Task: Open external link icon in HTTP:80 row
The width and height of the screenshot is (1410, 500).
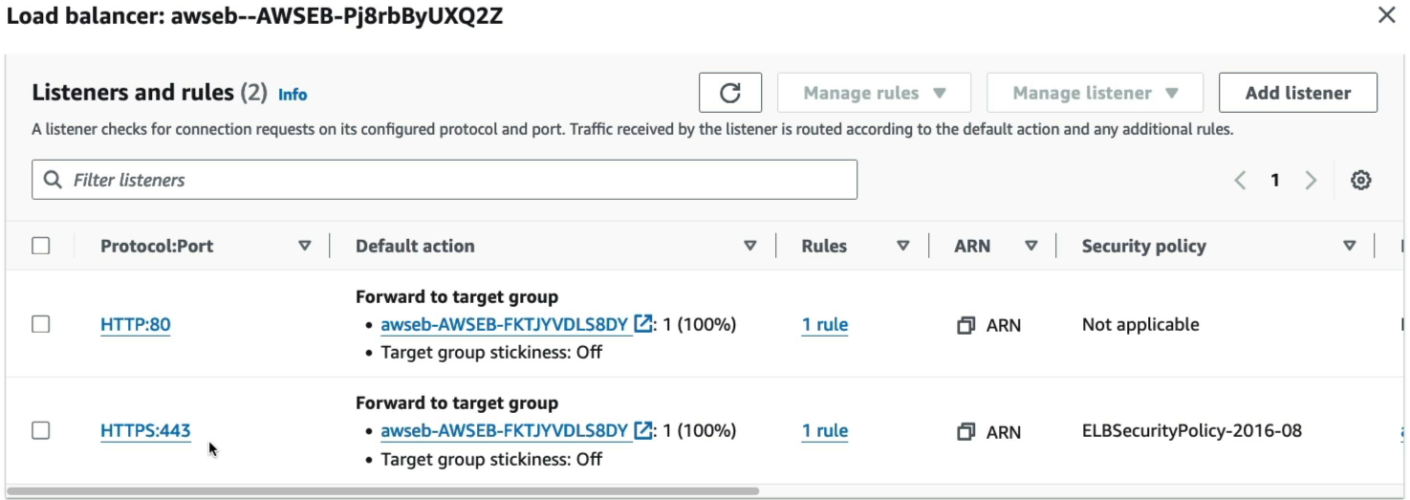Action: tap(643, 324)
